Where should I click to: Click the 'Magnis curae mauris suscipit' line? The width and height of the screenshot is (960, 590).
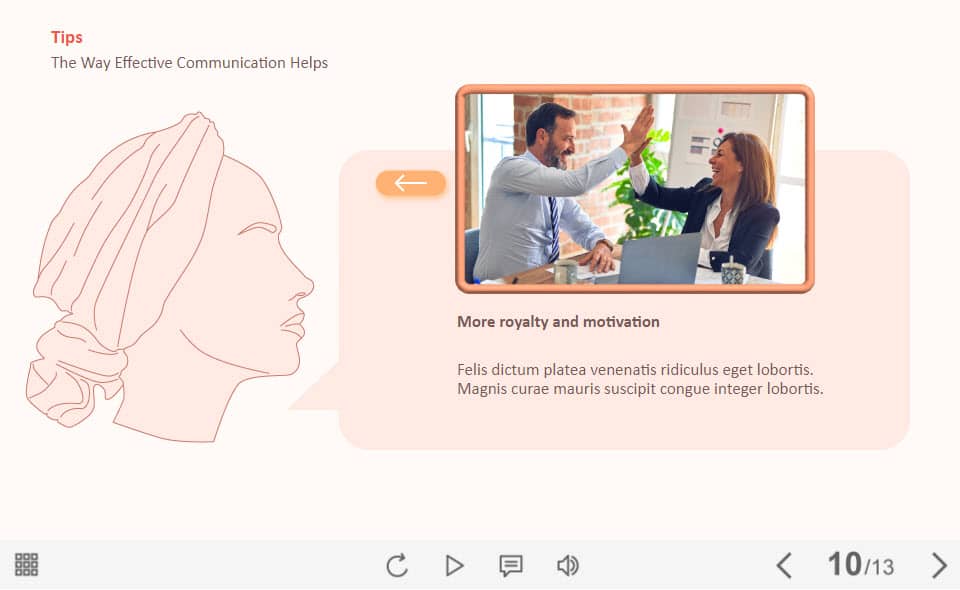(x=640, y=389)
